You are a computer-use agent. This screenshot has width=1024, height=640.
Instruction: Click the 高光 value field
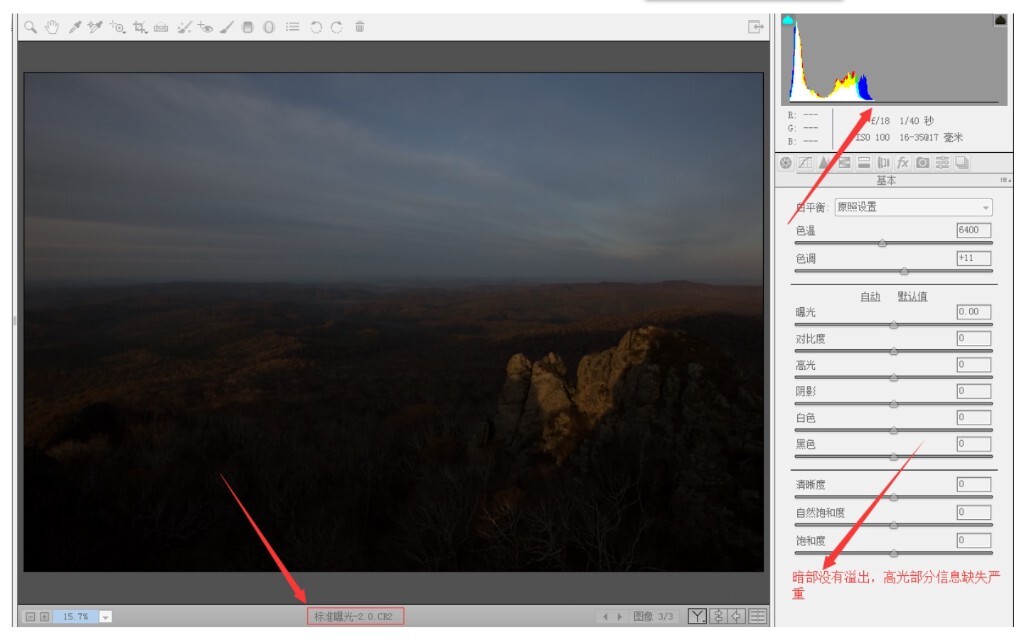(974, 364)
